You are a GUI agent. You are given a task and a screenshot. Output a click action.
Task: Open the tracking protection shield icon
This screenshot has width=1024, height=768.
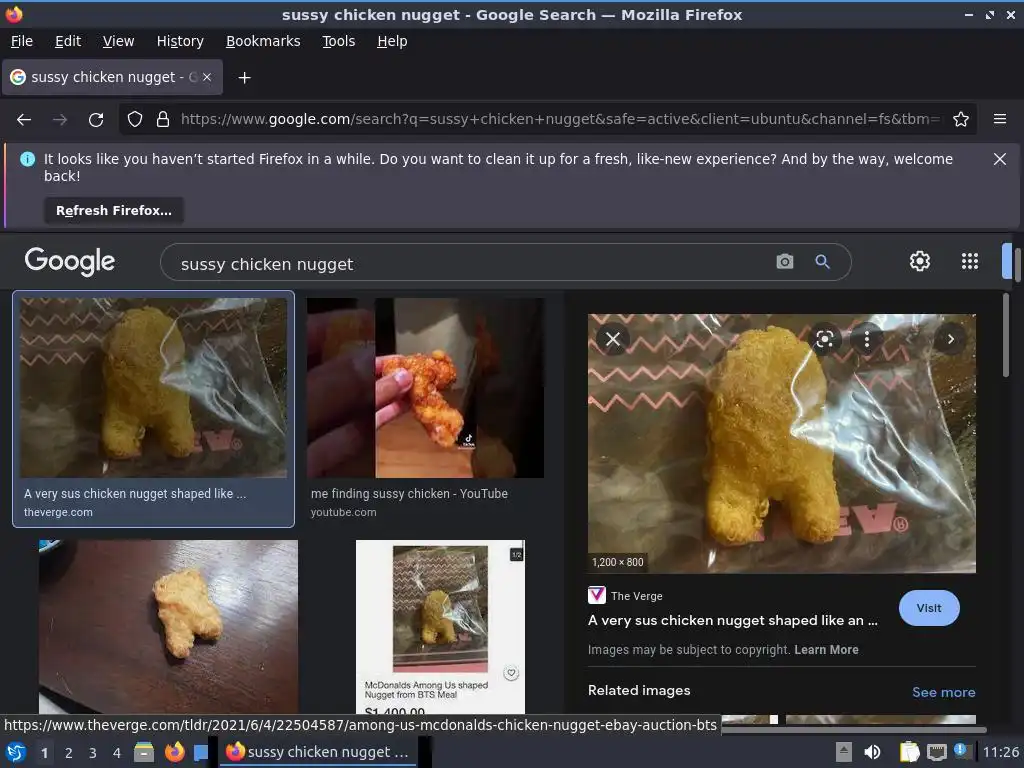pos(135,120)
